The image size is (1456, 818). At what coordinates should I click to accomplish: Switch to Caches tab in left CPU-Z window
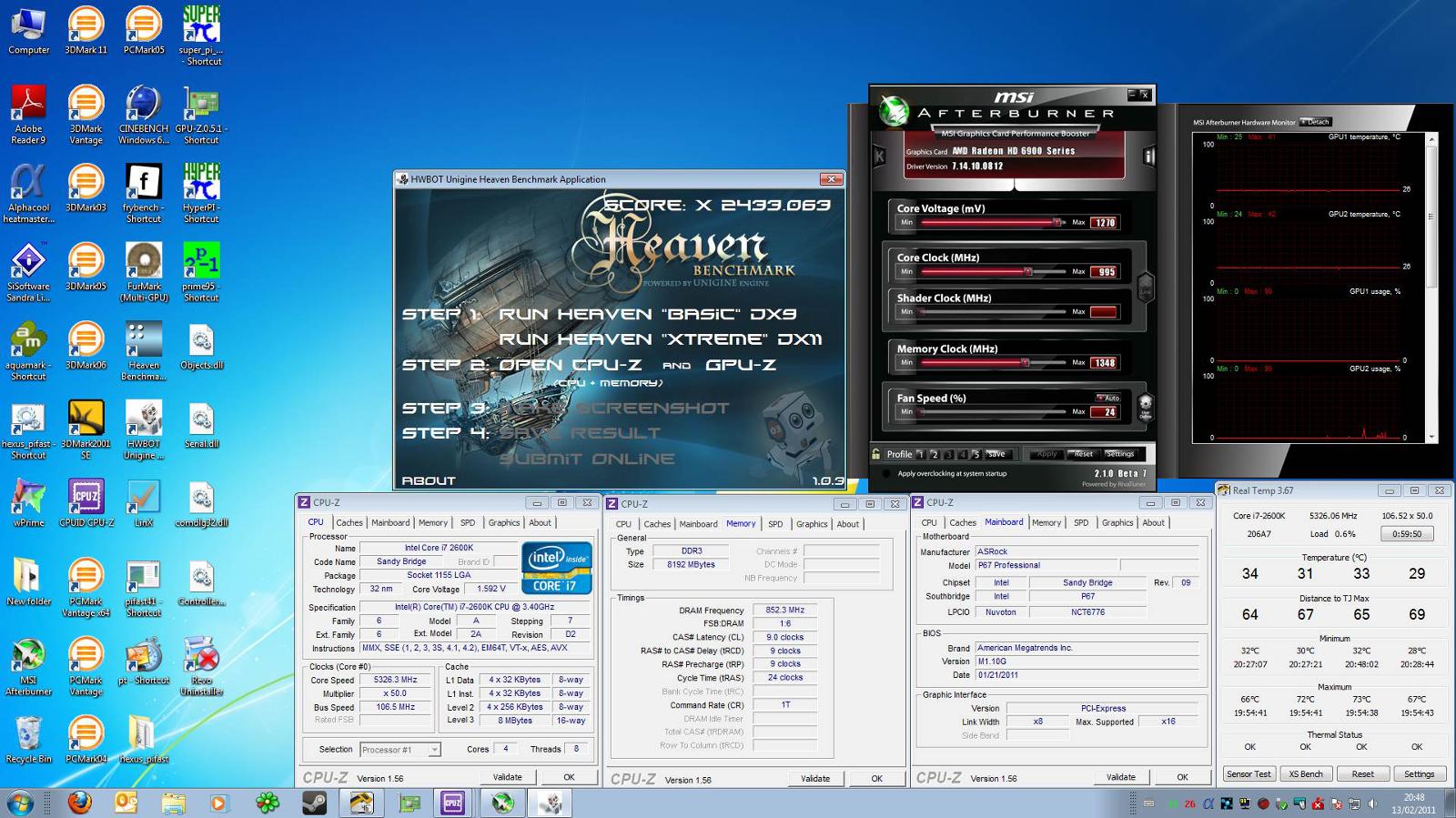[x=349, y=522]
